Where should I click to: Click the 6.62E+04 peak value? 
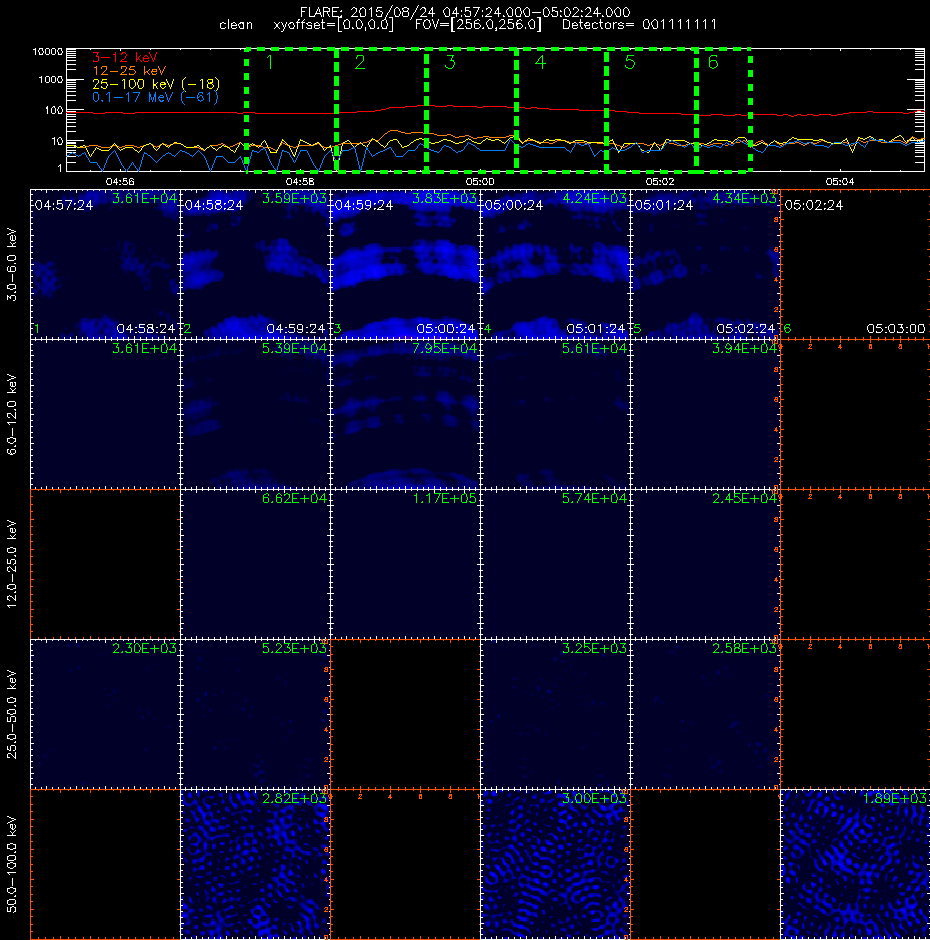click(294, 498)
